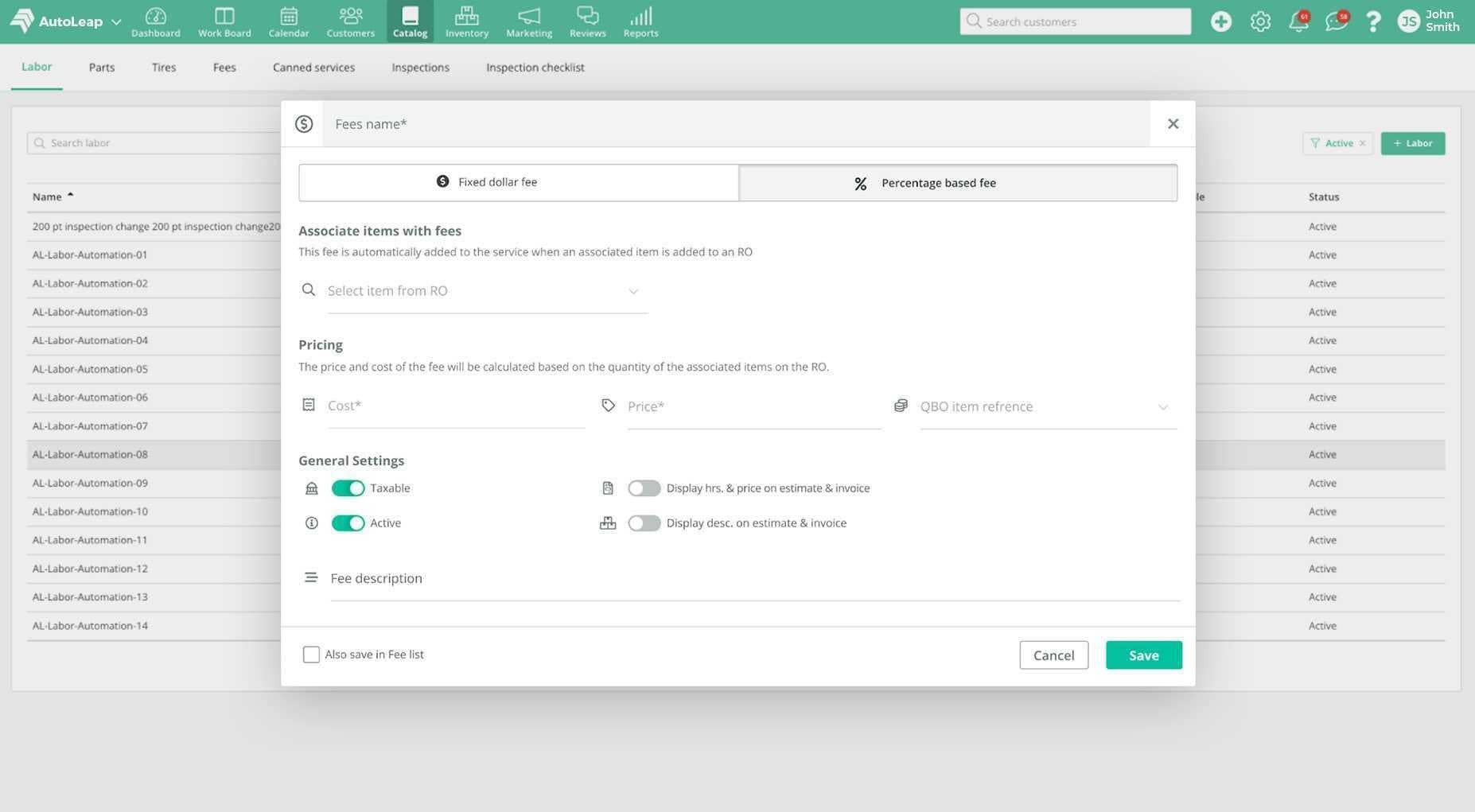This screenshot has width=1475, height=812.
Task: Enable Display hrs. & price on estimate
Action: coord(644,486)
